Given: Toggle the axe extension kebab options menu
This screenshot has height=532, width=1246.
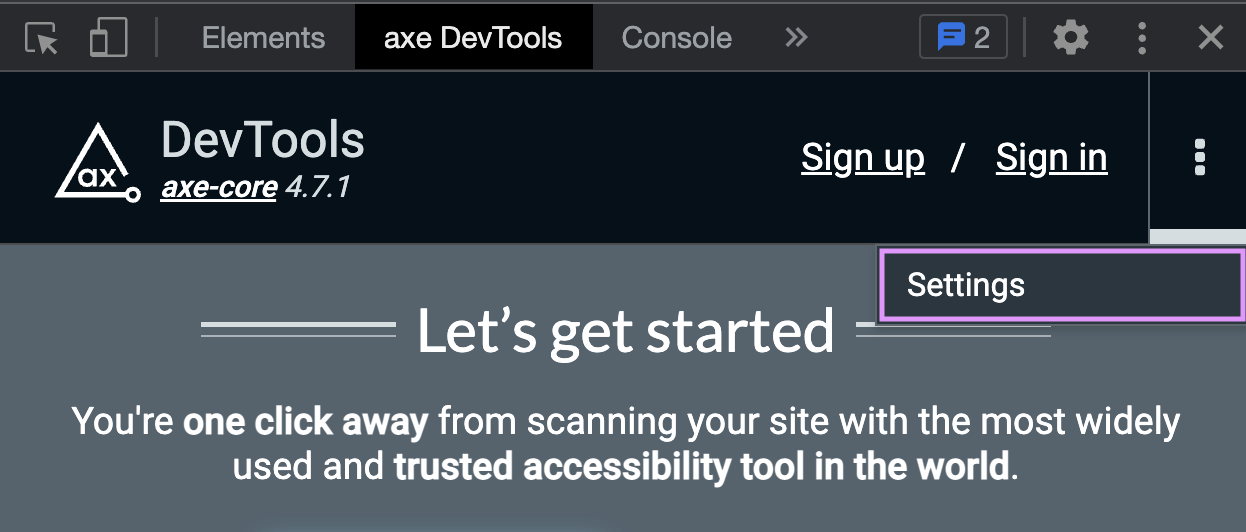Looking at the screenshot, I should 1200,158.
